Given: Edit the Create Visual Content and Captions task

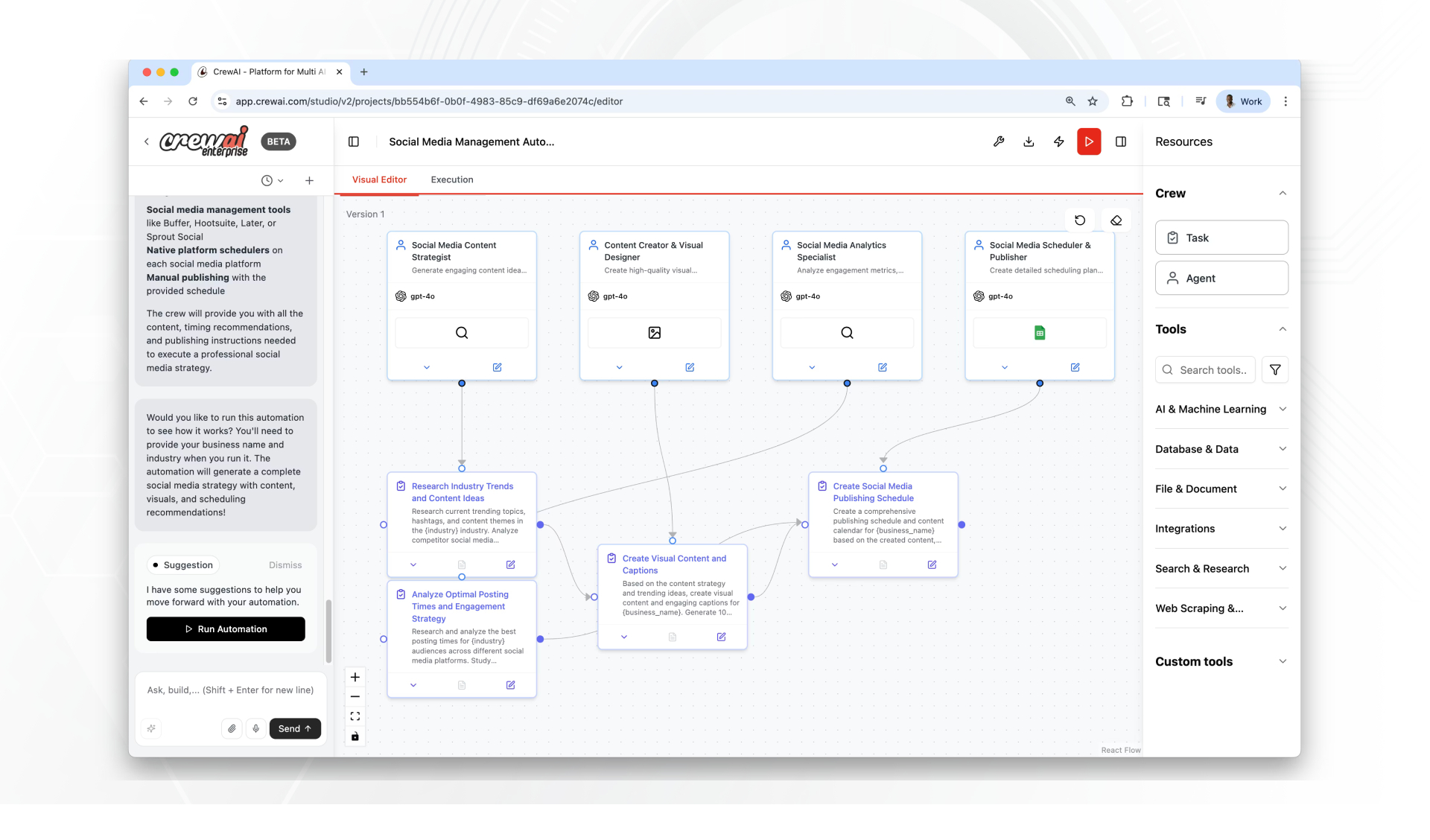Looking at the screenshot, I should pos(722,637).
